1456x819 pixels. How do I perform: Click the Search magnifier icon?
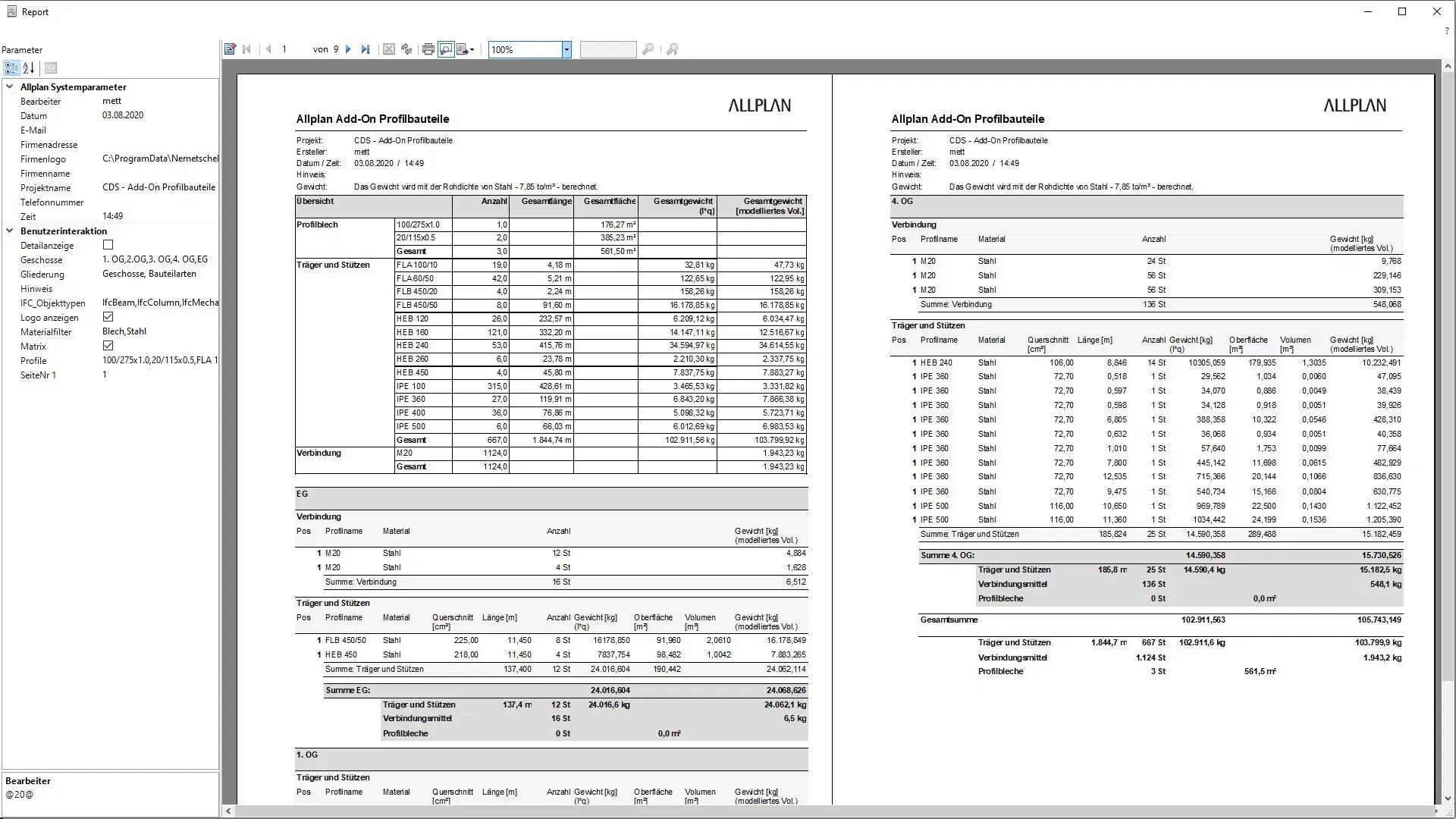click(648, 49)
